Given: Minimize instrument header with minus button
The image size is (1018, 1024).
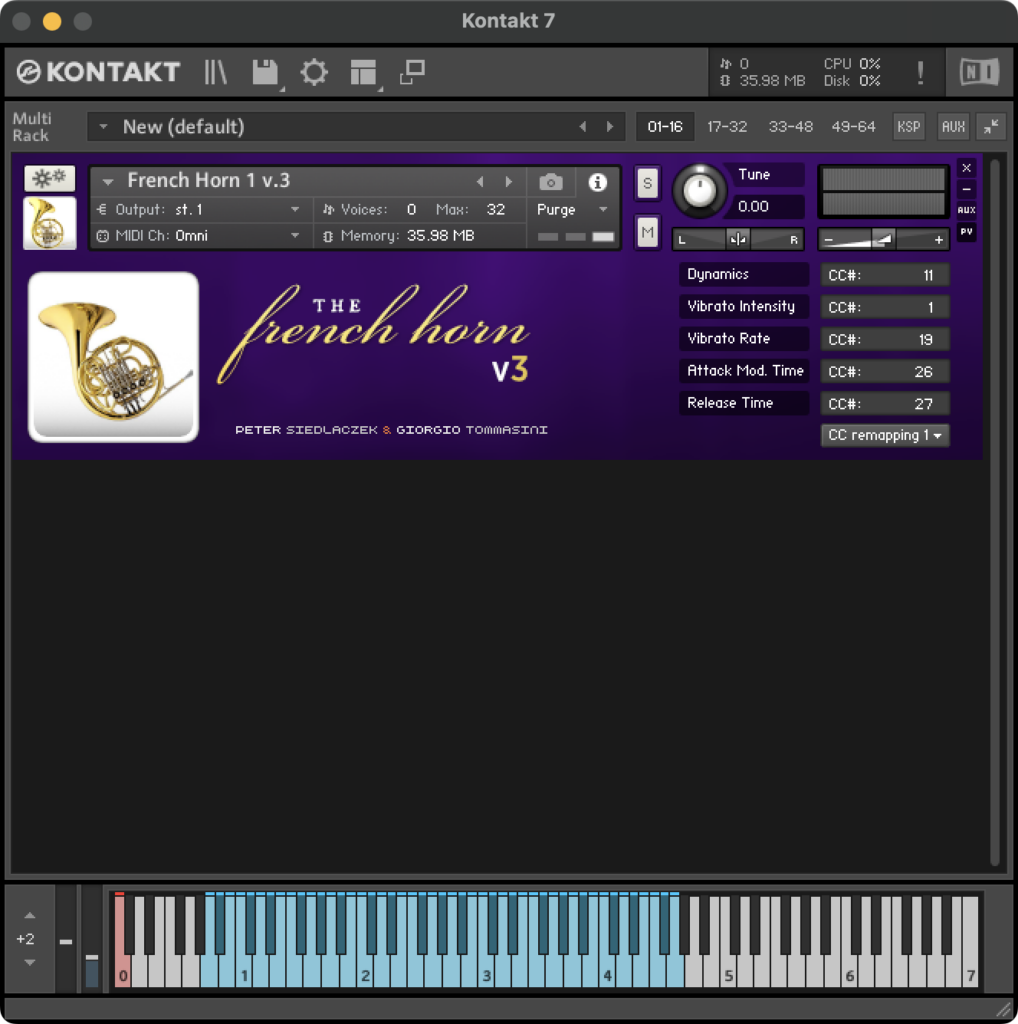Looking at the screenshot, I should point(966,189).
